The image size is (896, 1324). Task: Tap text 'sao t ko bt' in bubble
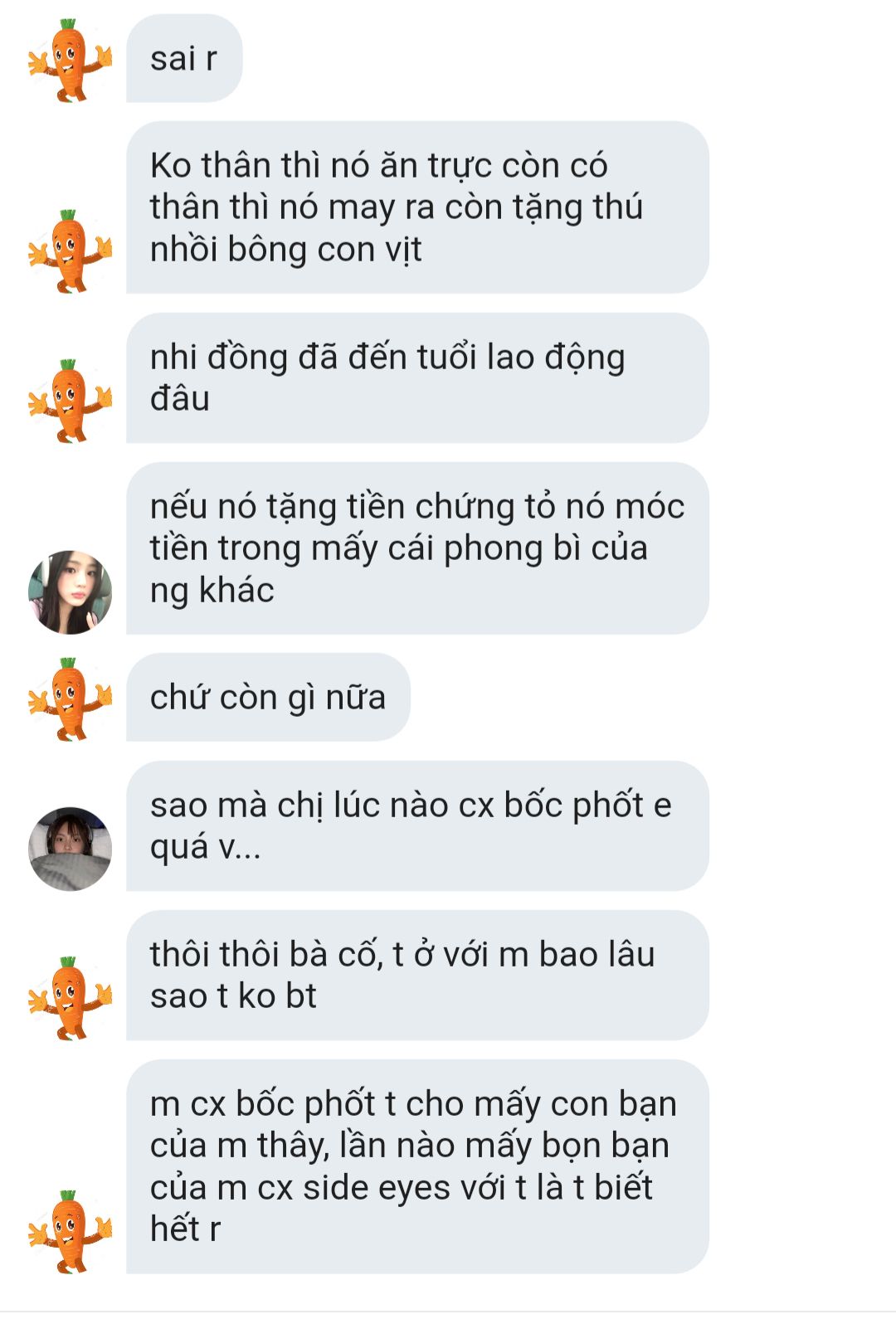[233, 995]
